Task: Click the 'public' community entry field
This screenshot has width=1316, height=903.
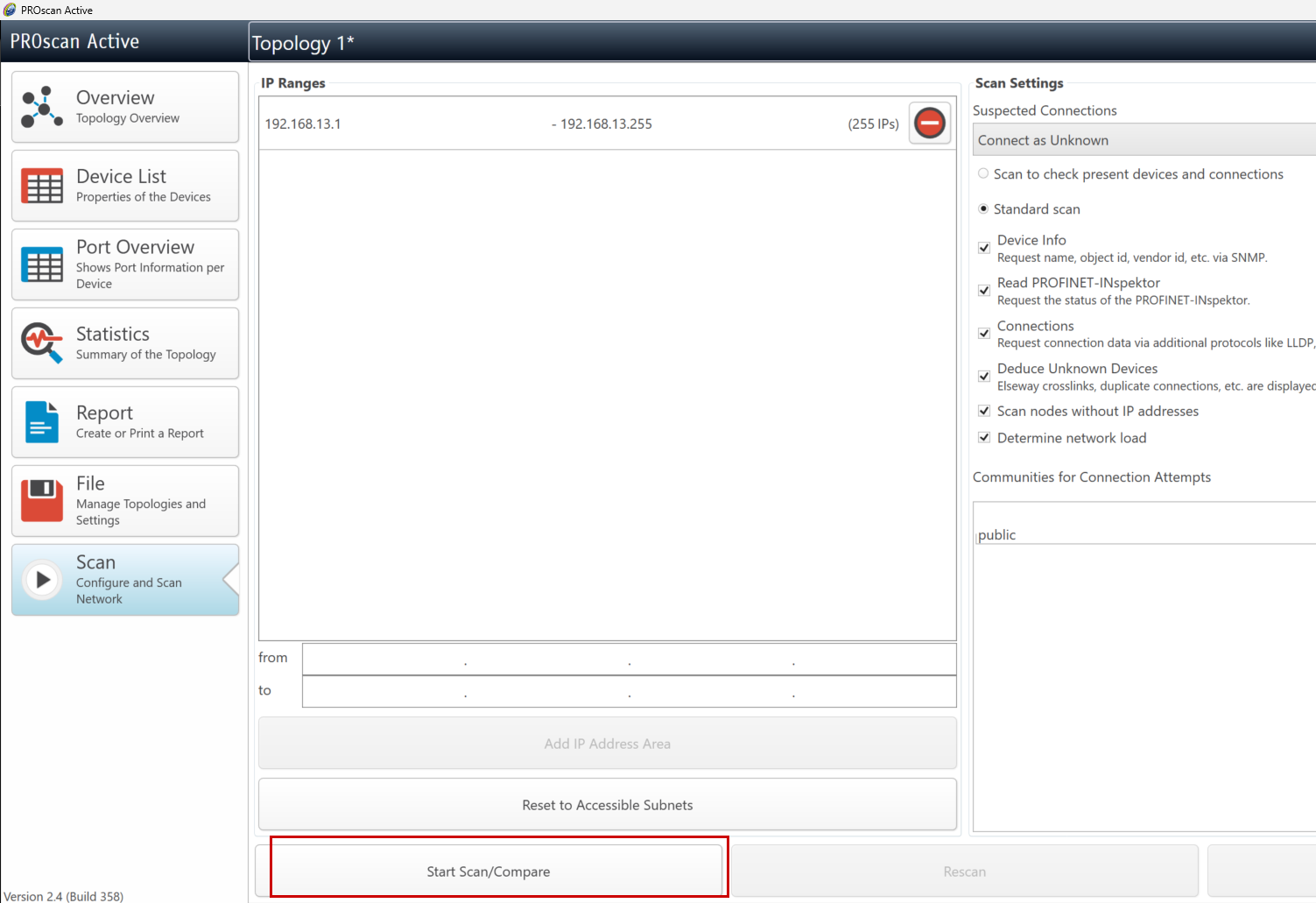Action: 1144,534
